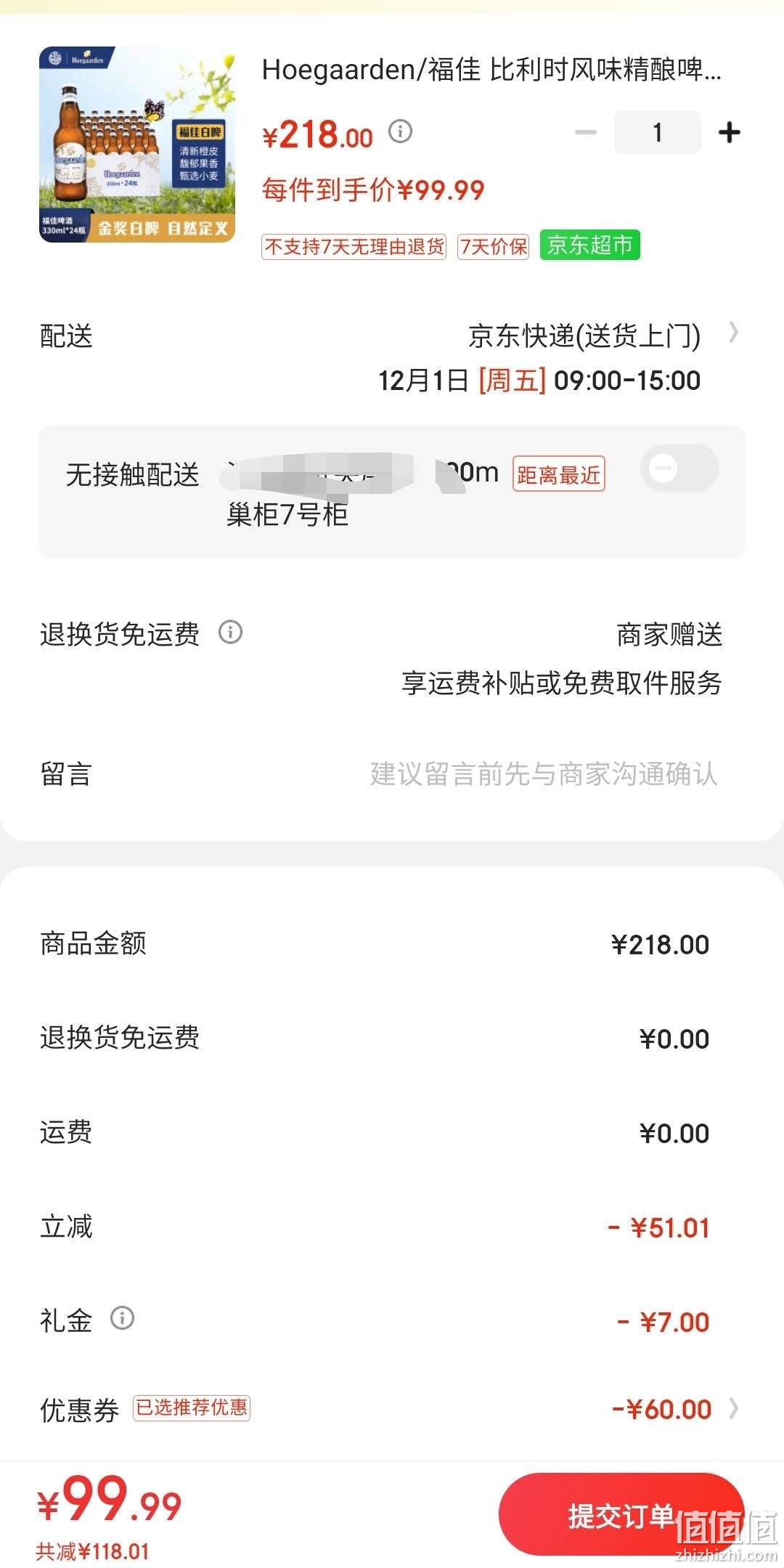This screenshot has height=1568, width=784.
Task: Decrease quantity with the minus button
Action: click(585, 132)
